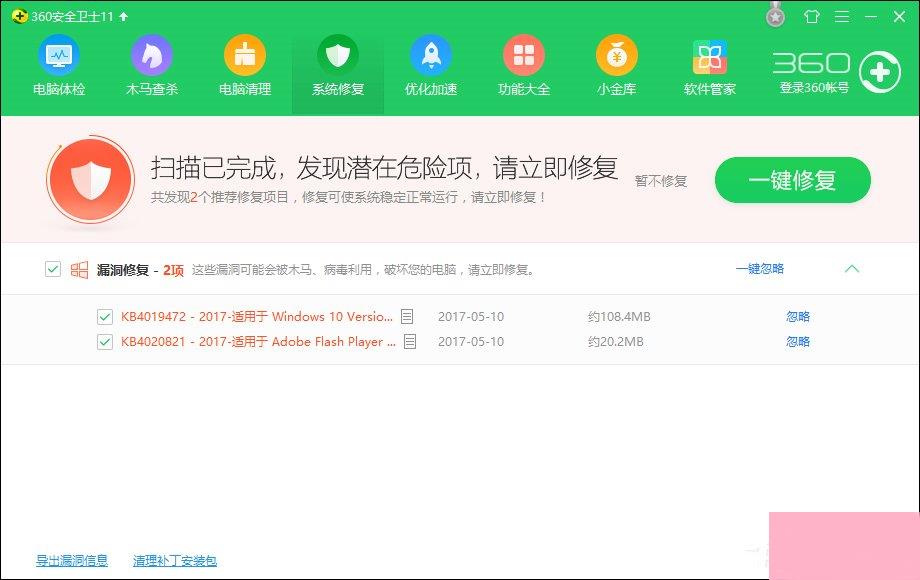The image size is (920, 580).
Task: Click the 360 account plus icon
Action: [880, 72]
